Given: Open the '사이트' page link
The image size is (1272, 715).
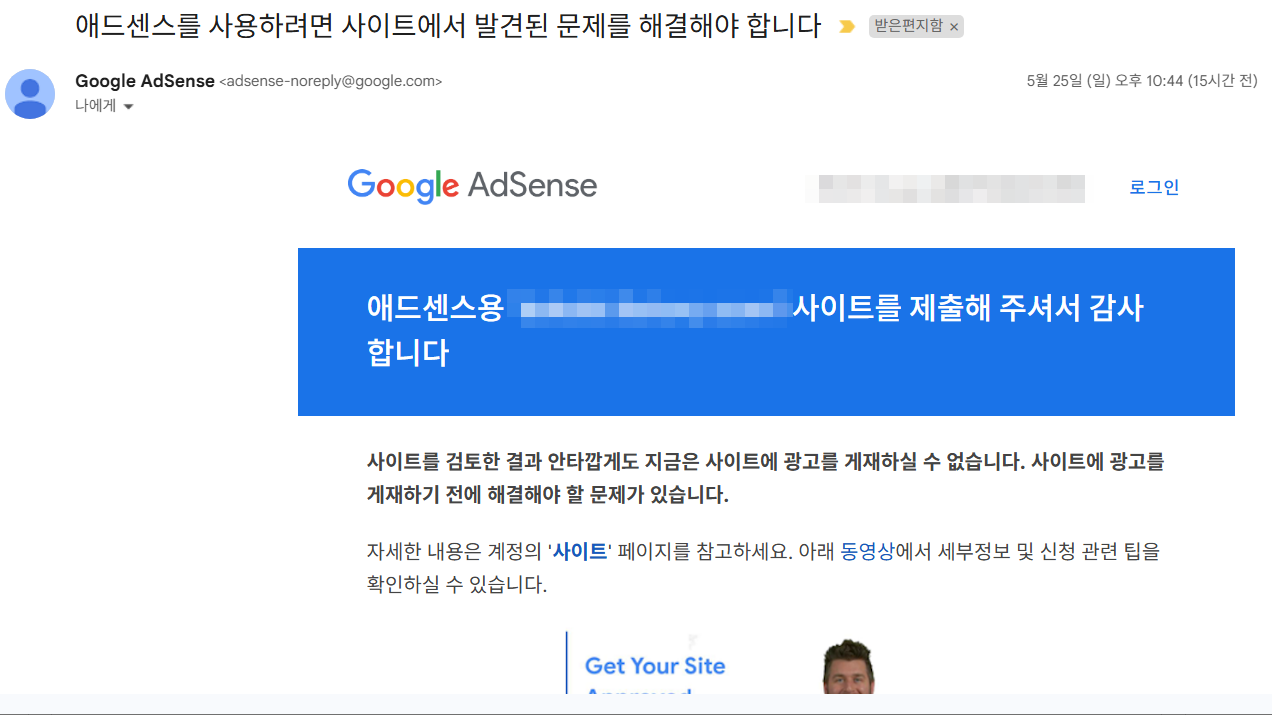Looking at the screenshot, I should (x=580, y=551).
